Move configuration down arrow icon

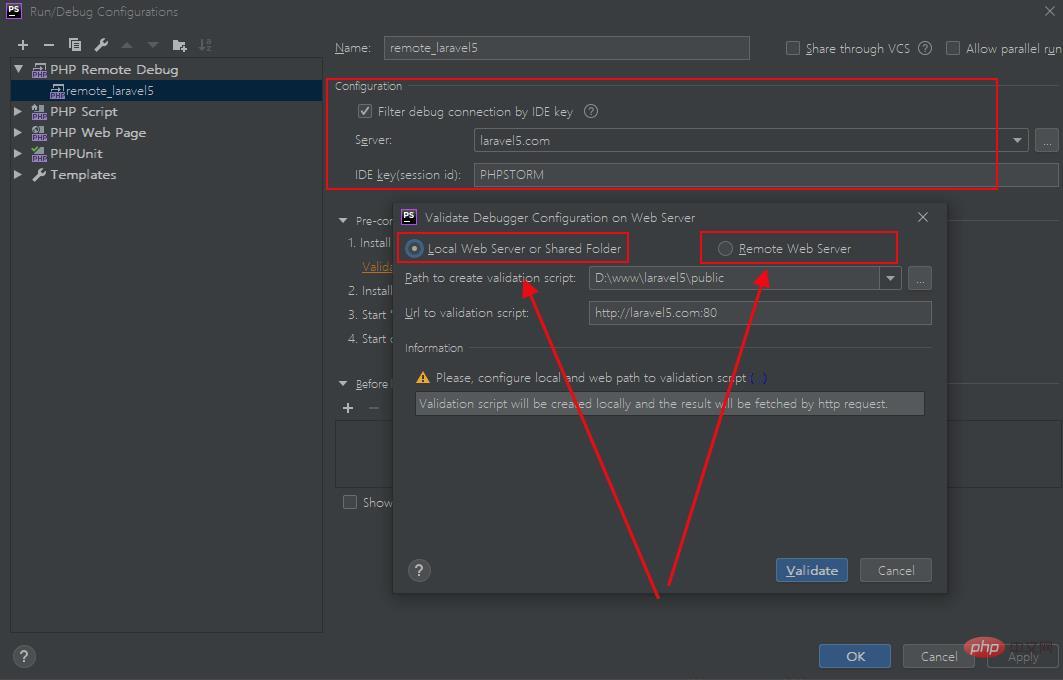[x=153, y=45]
